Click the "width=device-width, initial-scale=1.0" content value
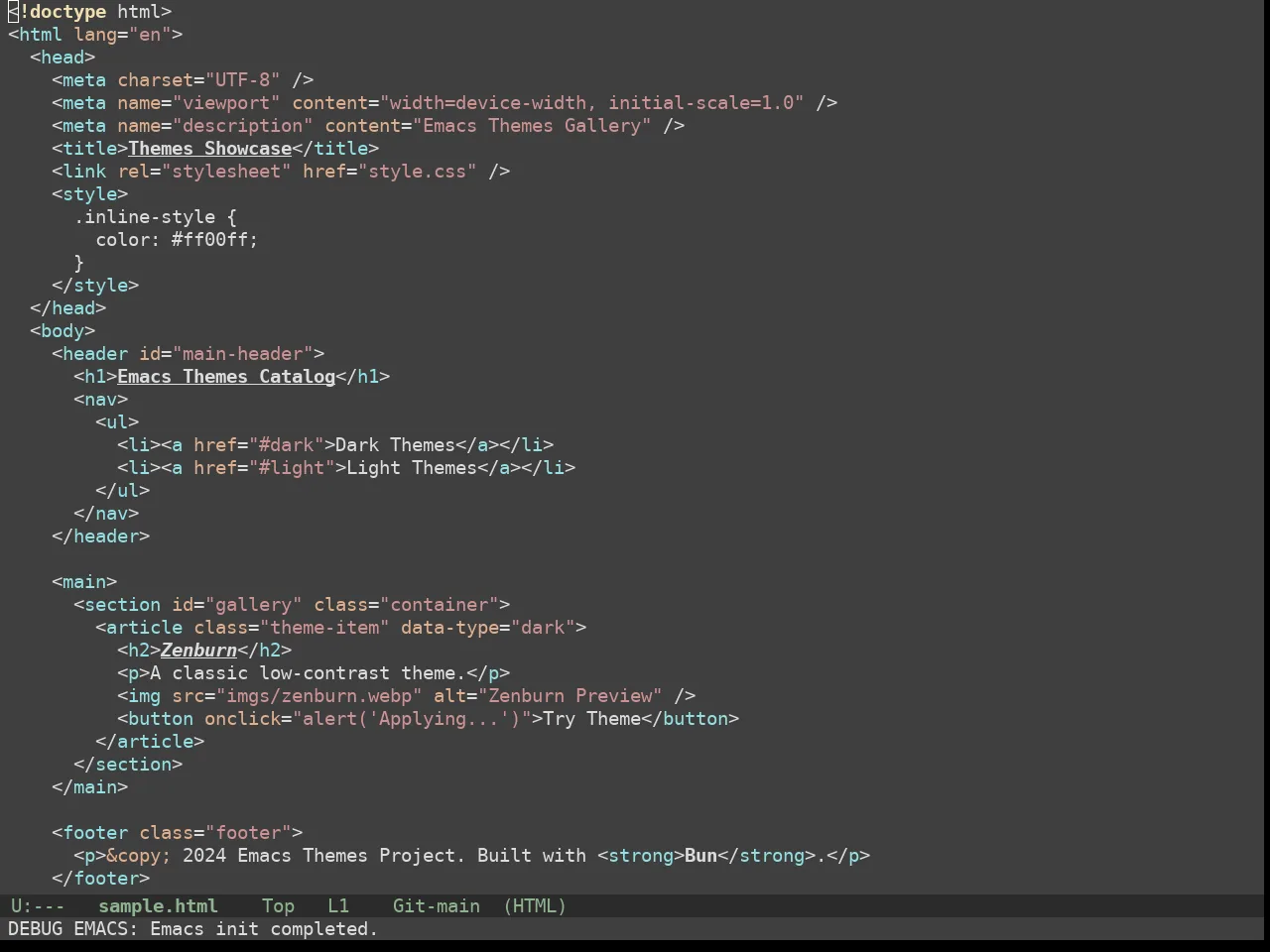Image resolution: width=1270 pixels, height=952 pixels. (x=592, y=103)
